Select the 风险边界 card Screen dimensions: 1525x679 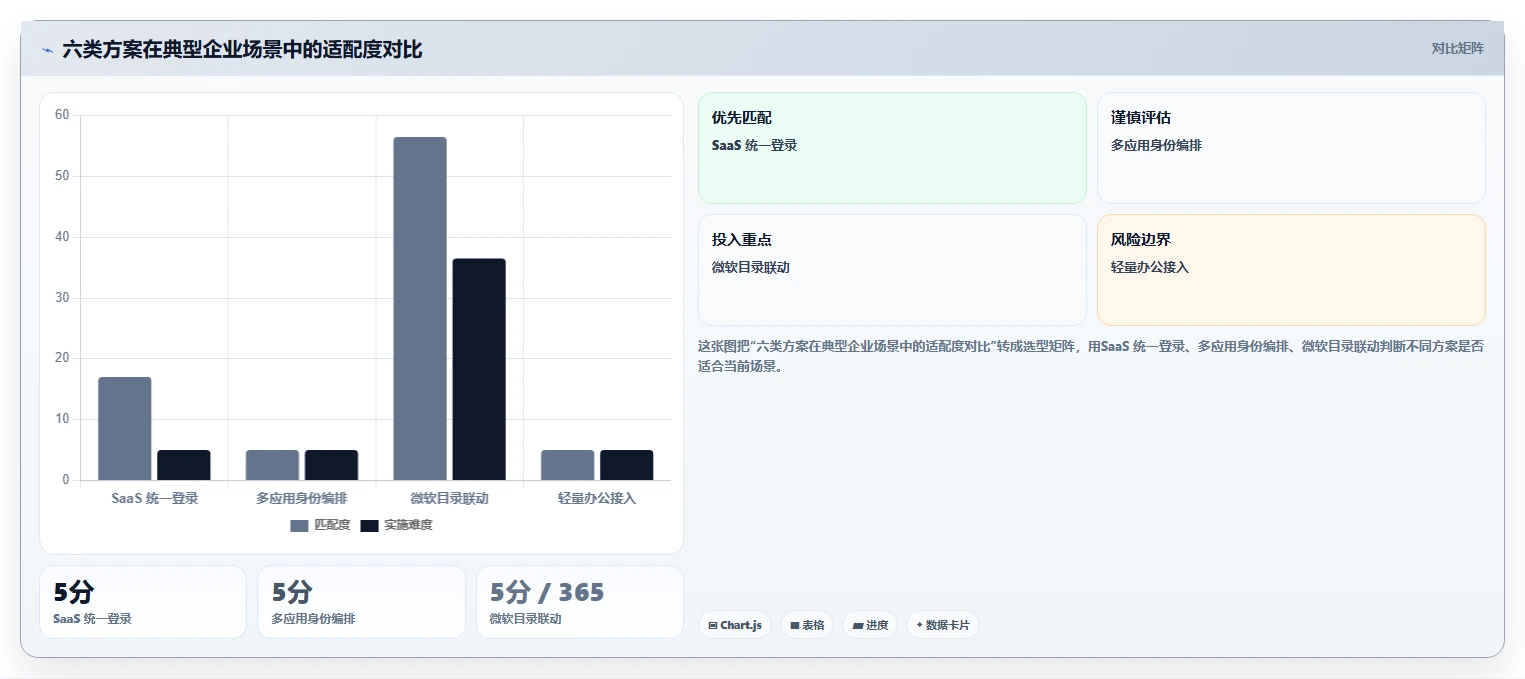coord(1291,270)
